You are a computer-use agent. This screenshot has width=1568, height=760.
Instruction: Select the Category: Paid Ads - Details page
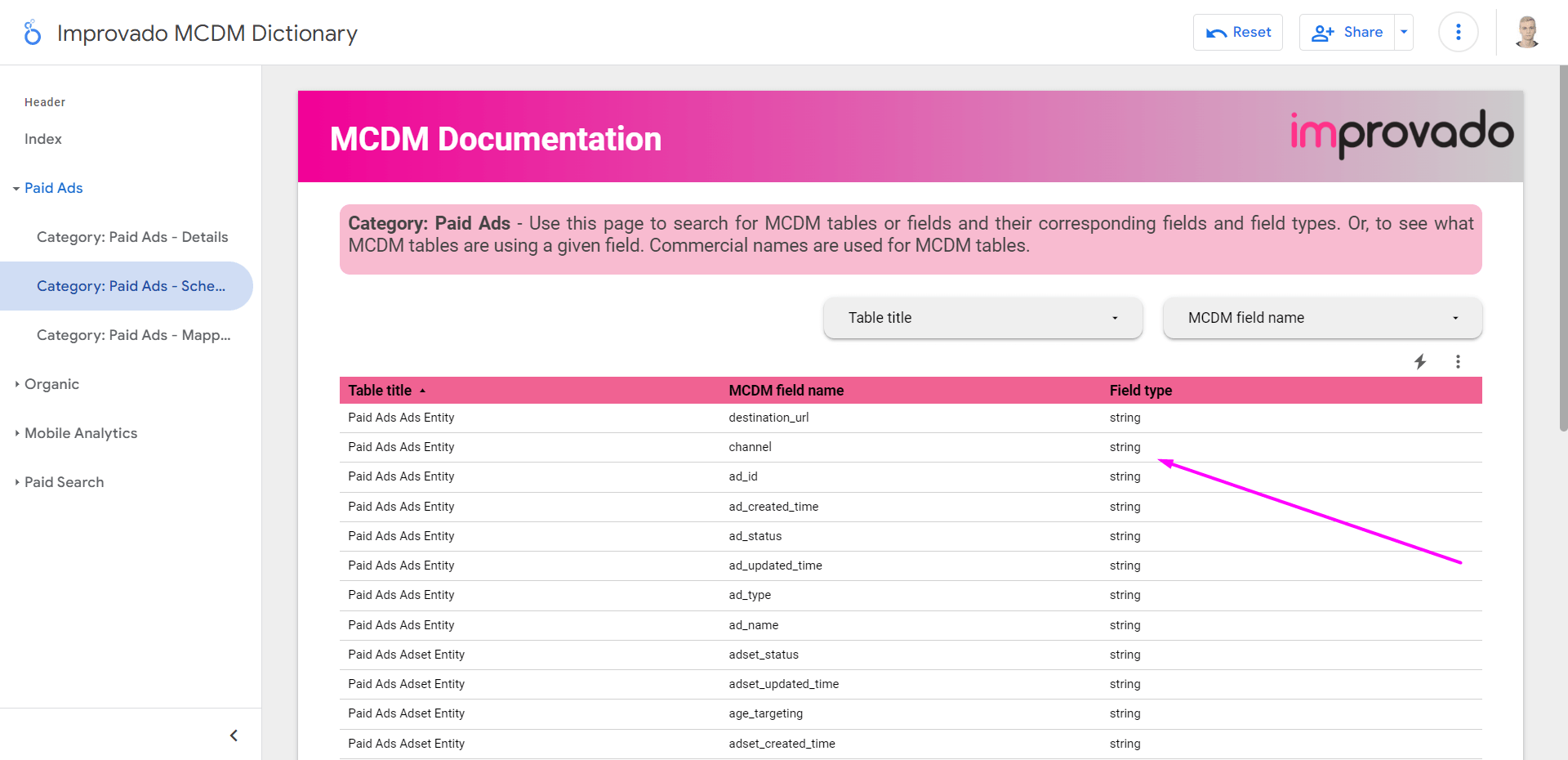(132, 237)
